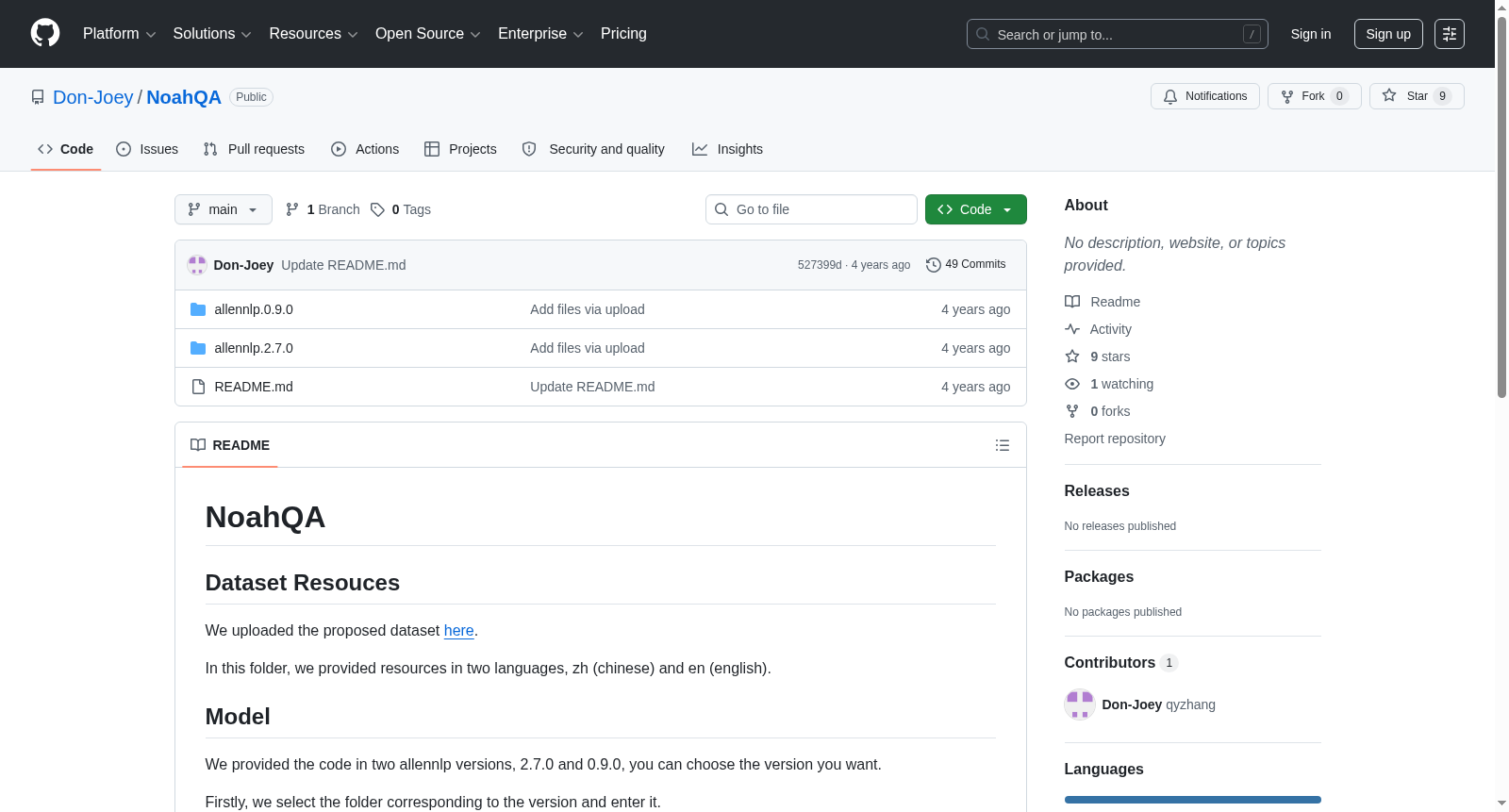Expand the Solutions menu

point(212,34)
